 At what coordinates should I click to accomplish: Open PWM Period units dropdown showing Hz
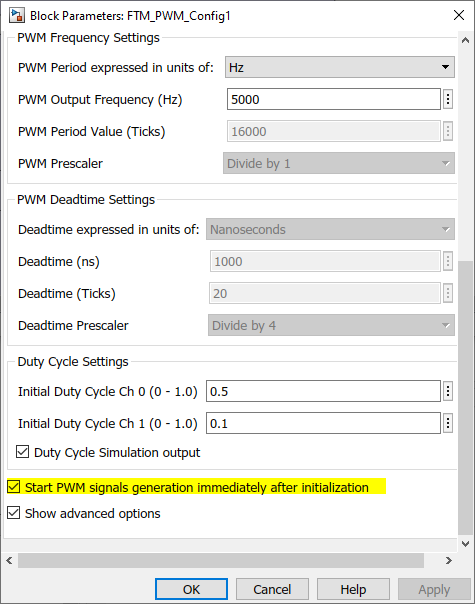[340, 67]
